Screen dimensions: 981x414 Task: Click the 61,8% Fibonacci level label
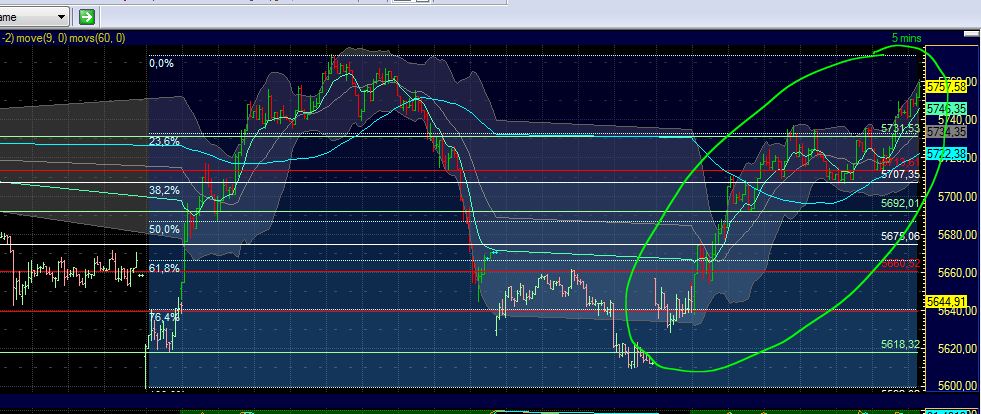point(164,268)
